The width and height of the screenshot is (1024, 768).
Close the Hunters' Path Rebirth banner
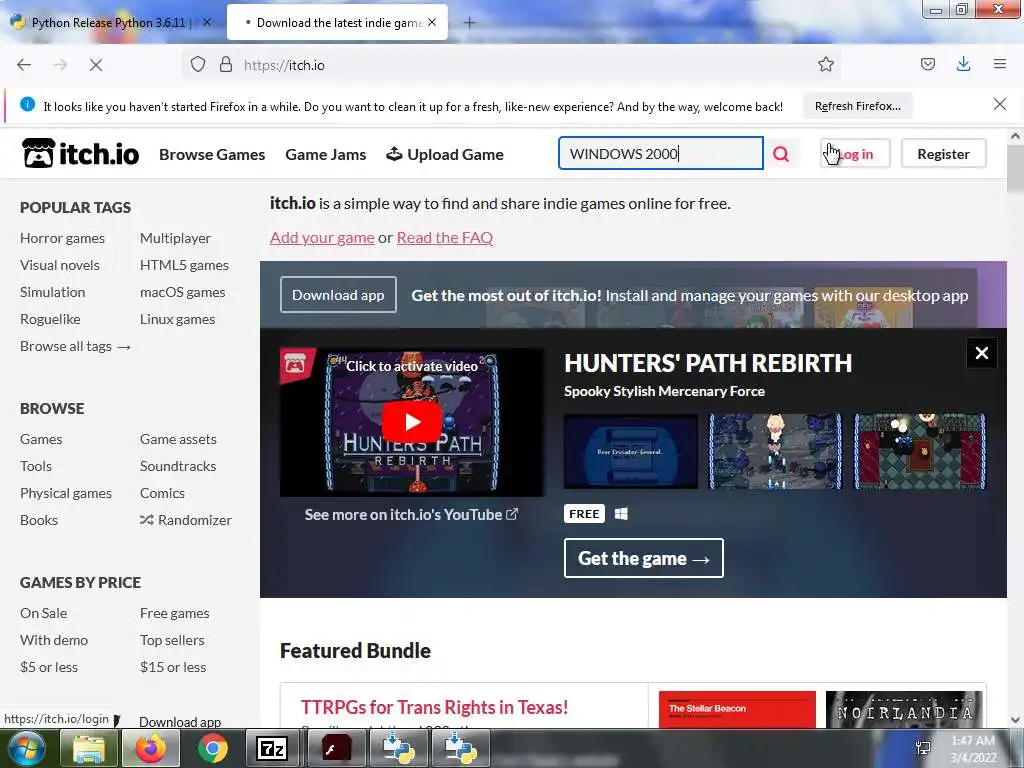982,353
